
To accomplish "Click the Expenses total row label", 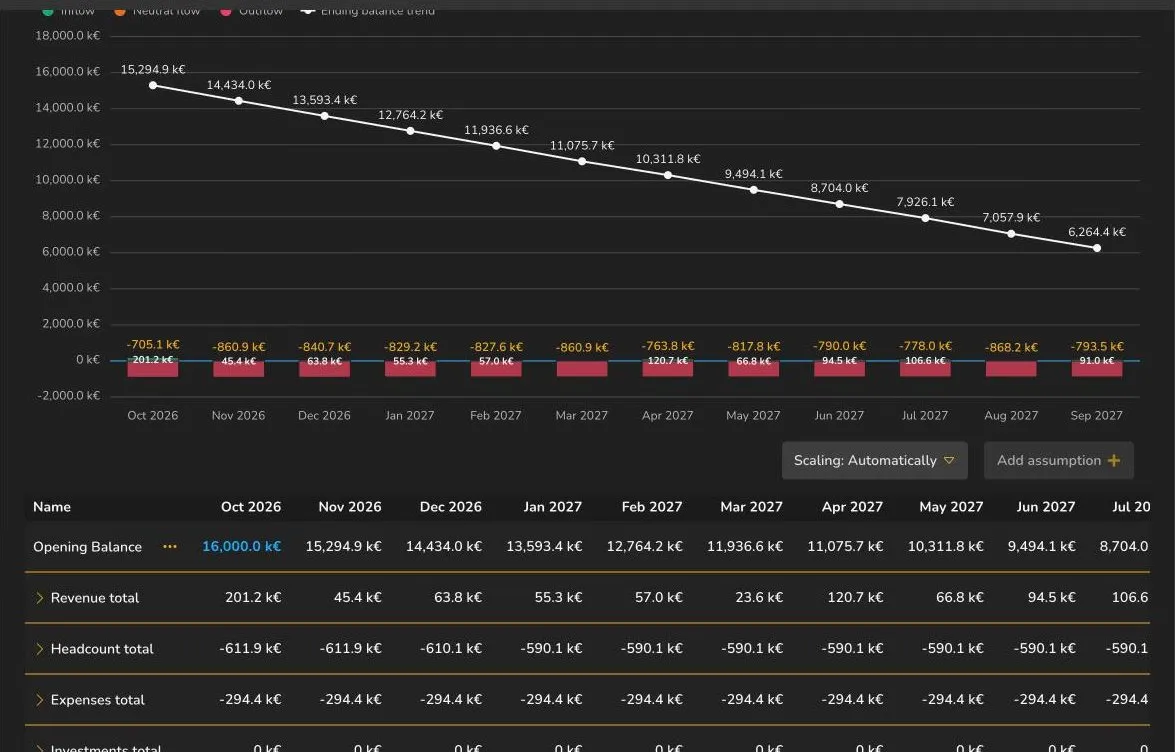I will tap(97, 700).
